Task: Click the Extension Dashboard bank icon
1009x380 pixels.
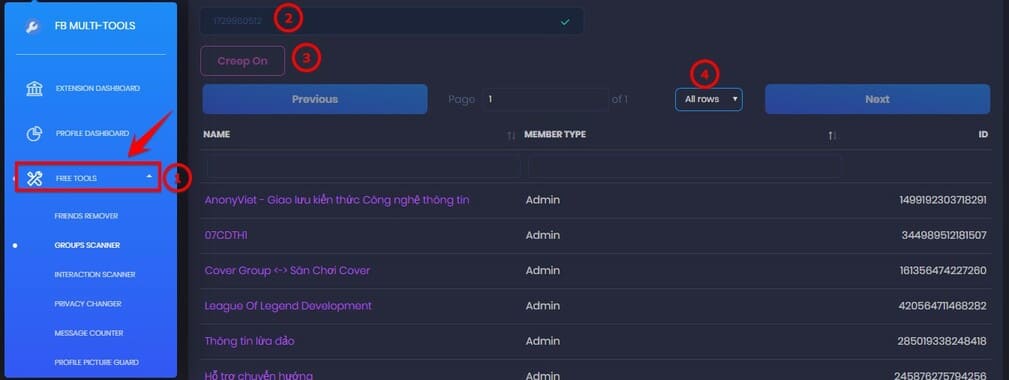Action: coord(34,88)
